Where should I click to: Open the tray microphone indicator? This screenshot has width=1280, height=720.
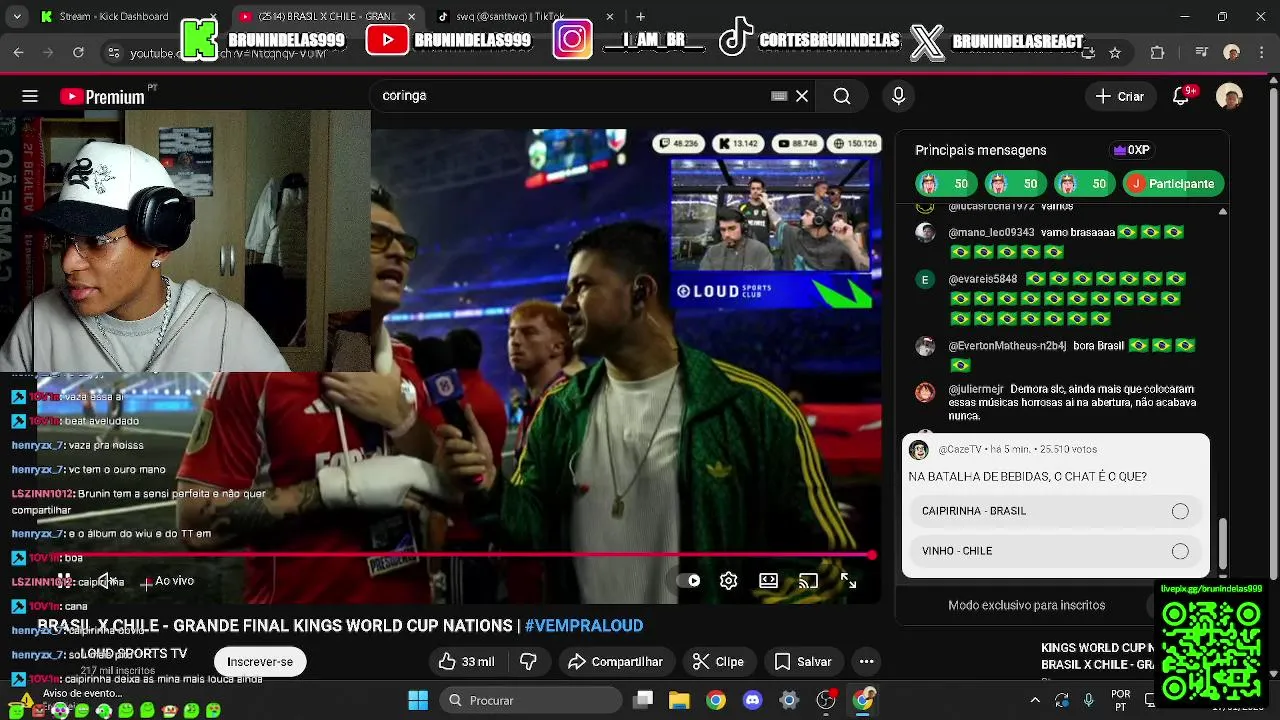pyautogui.click(x=1088, y=700)
